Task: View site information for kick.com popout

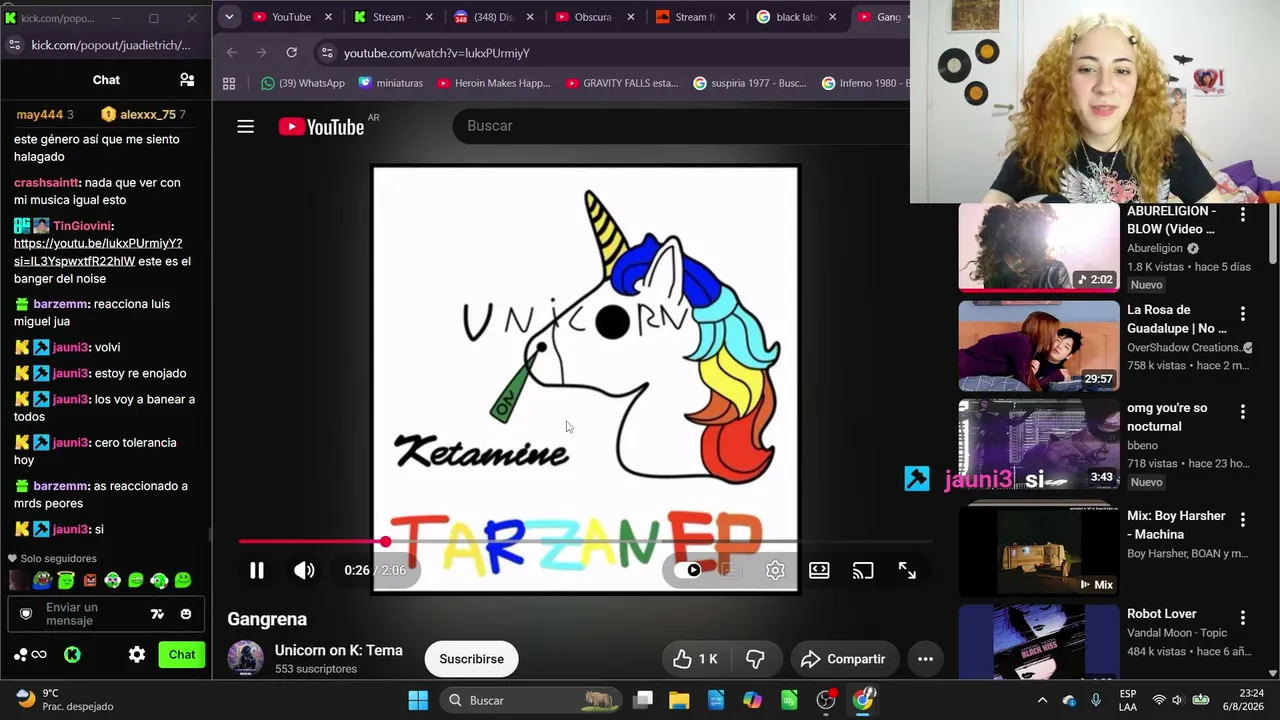Action: pyautogui.click(x=14, y=45)
